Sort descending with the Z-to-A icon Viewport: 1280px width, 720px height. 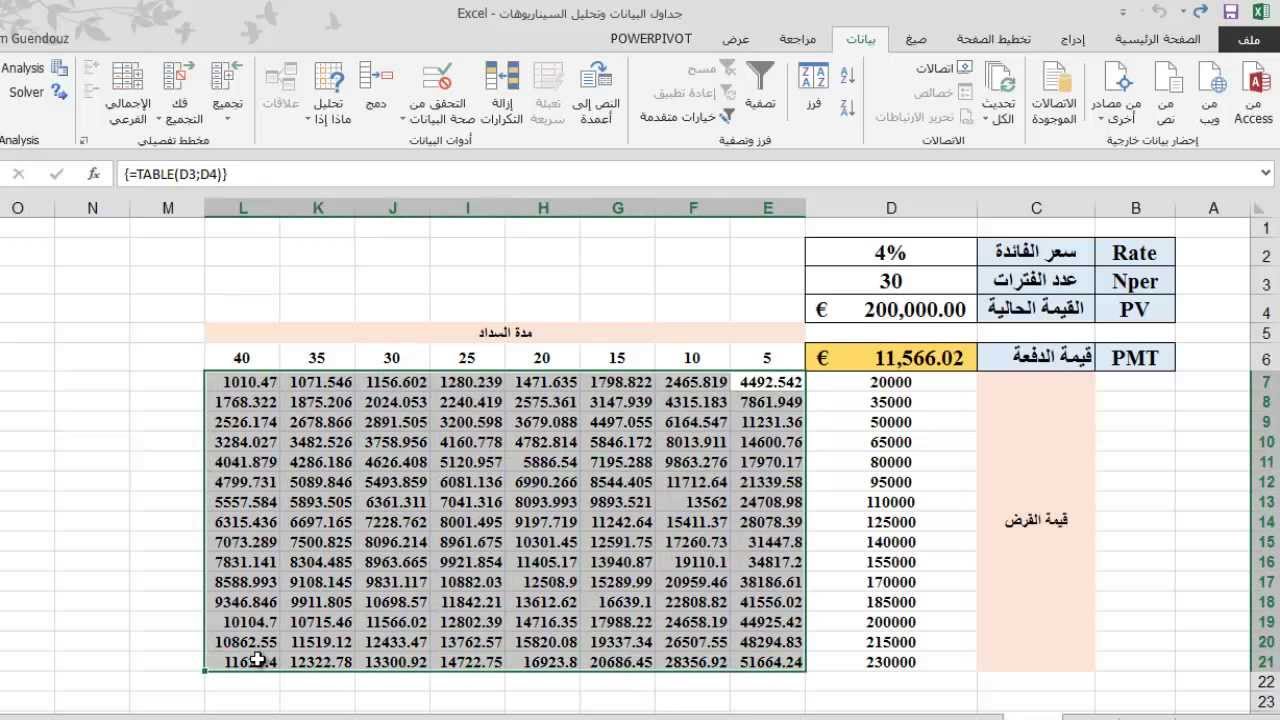pyautogui.click(x=848, y=107)
